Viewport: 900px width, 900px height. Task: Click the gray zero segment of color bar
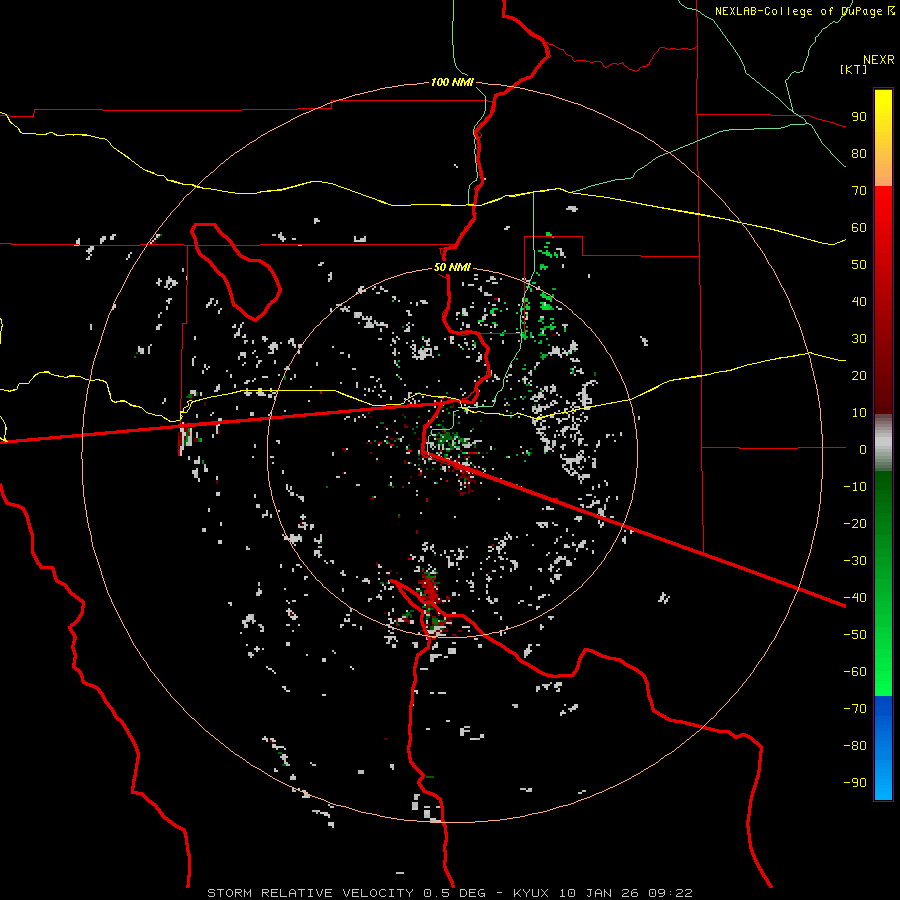coord(883,442)
